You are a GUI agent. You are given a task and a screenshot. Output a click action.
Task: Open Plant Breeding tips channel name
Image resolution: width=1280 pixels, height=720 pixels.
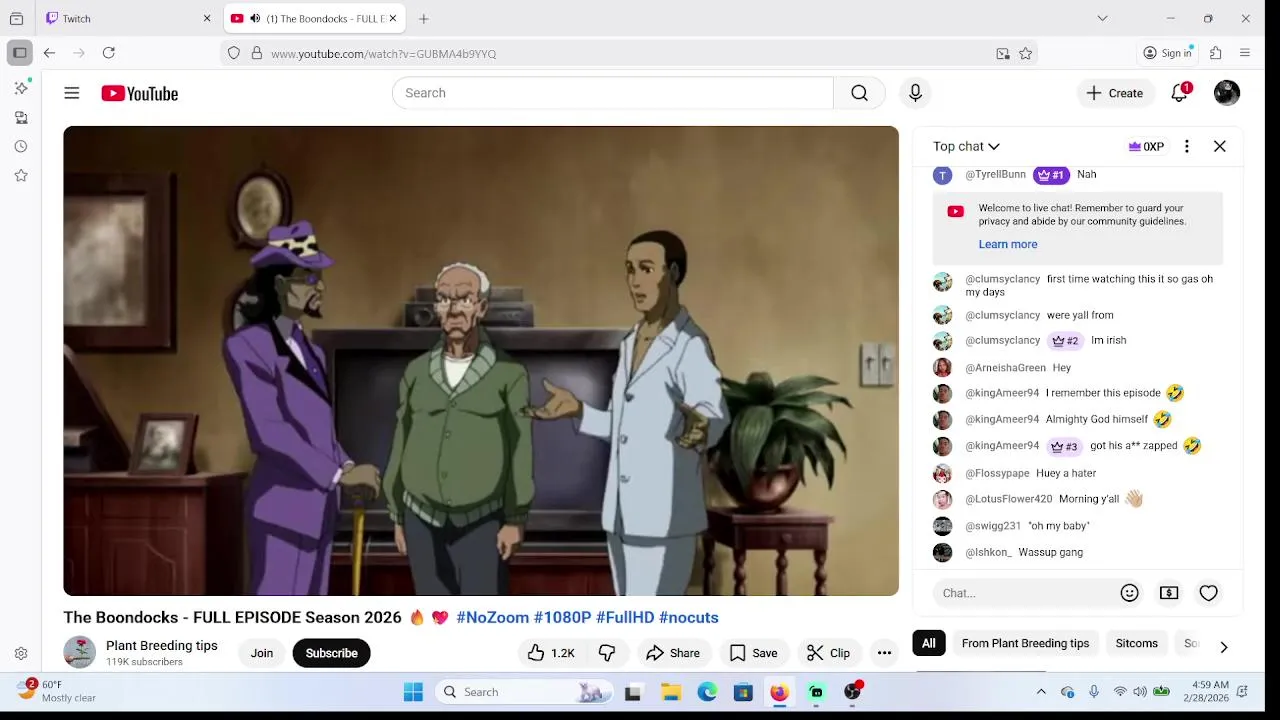(x=162, y=645)
